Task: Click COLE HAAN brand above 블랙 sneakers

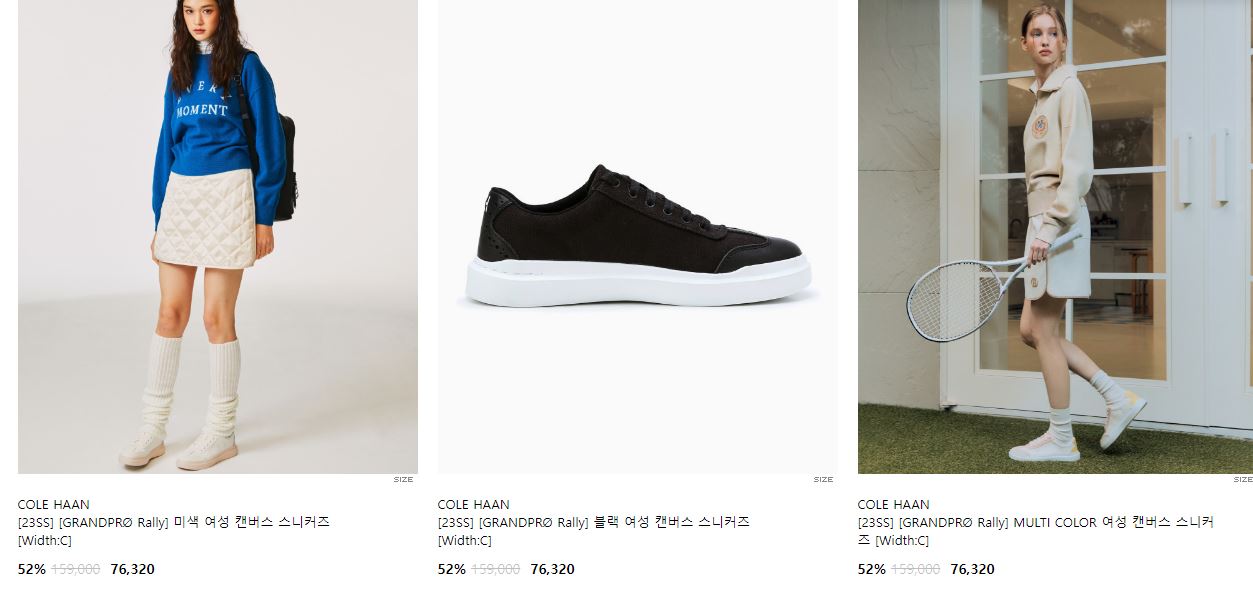Action: click(474, 505)
